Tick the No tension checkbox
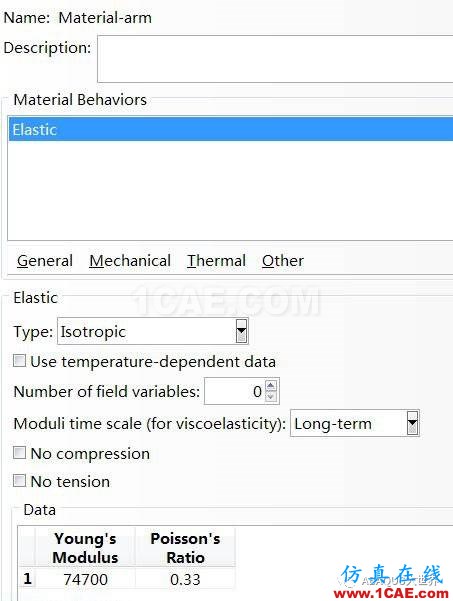The image size is (453, 601). click(20, 481)
